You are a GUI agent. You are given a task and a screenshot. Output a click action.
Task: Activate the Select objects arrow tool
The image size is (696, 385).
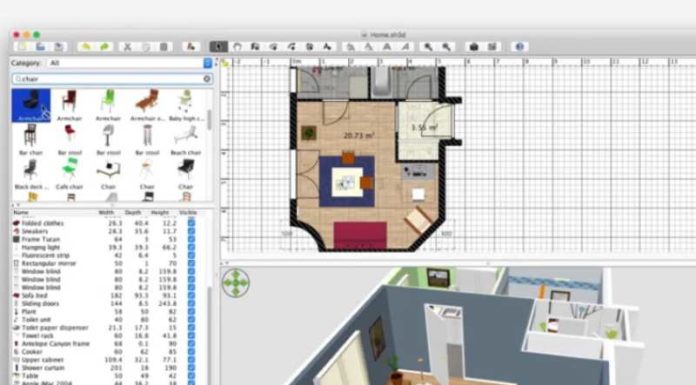pyautogui.click(x=218, y=47)
